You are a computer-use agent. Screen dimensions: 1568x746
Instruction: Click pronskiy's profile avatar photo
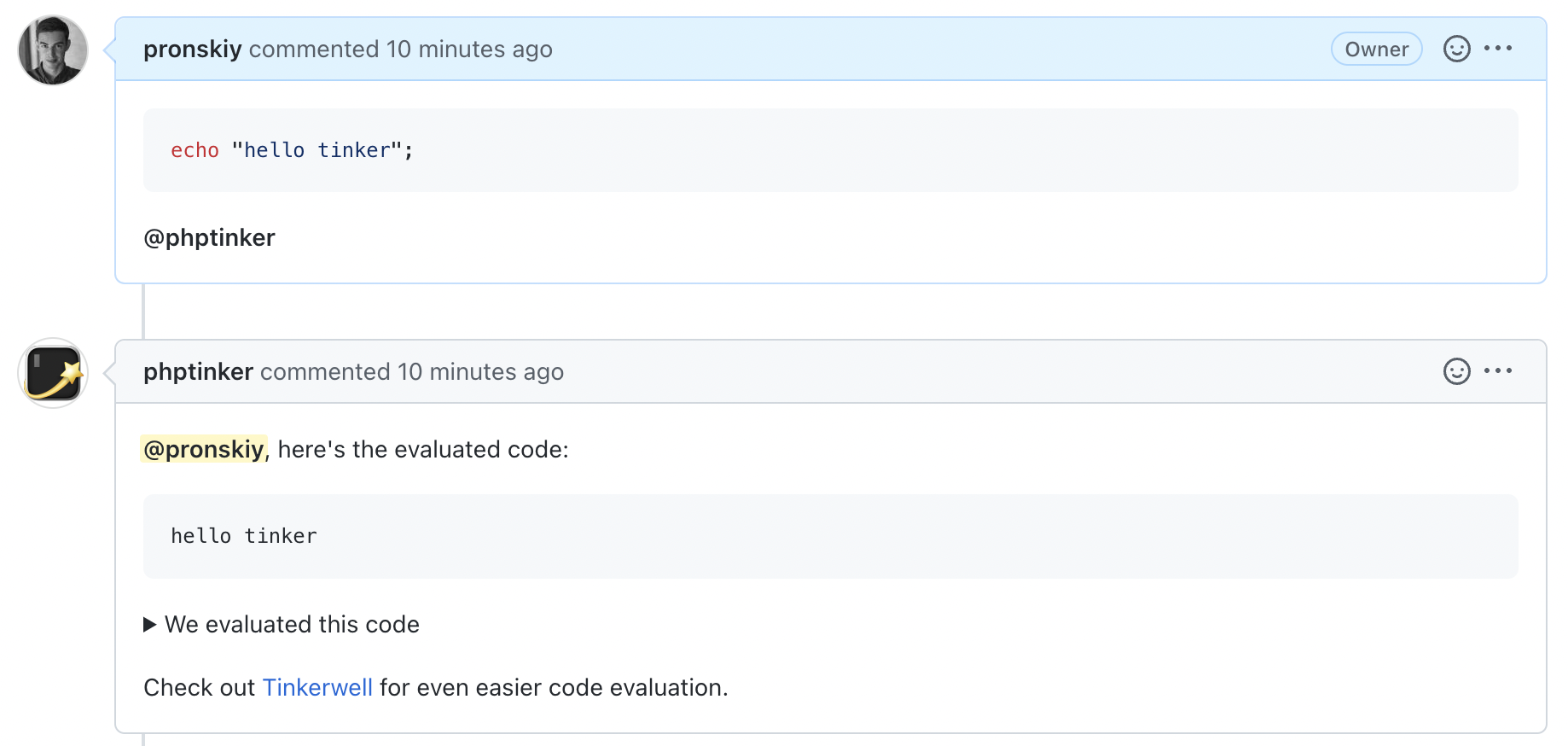click(53, 50)
